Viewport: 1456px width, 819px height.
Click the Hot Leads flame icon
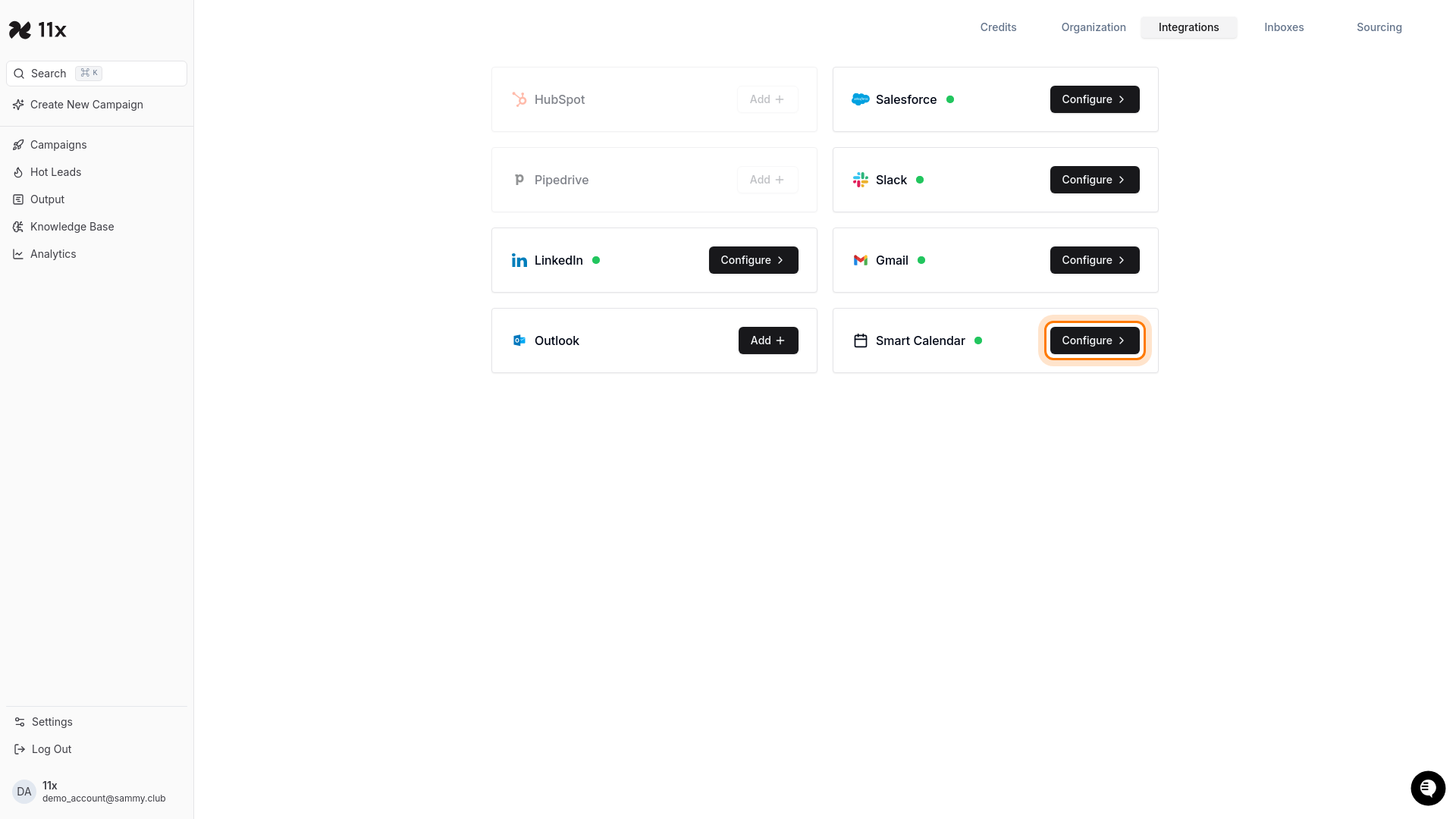tap(18, 172)
